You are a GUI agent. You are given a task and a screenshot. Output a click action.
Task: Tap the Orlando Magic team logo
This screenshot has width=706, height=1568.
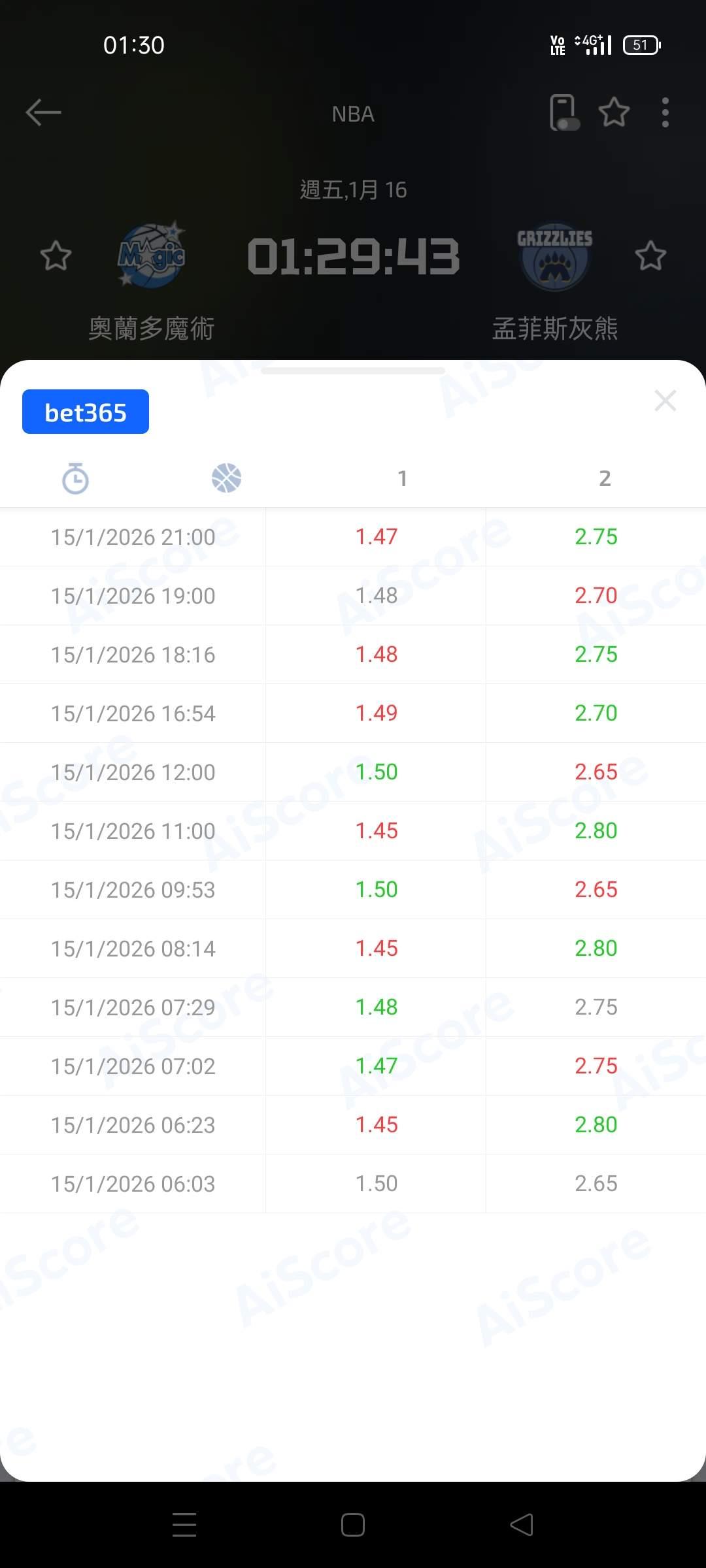coord(152,255)
